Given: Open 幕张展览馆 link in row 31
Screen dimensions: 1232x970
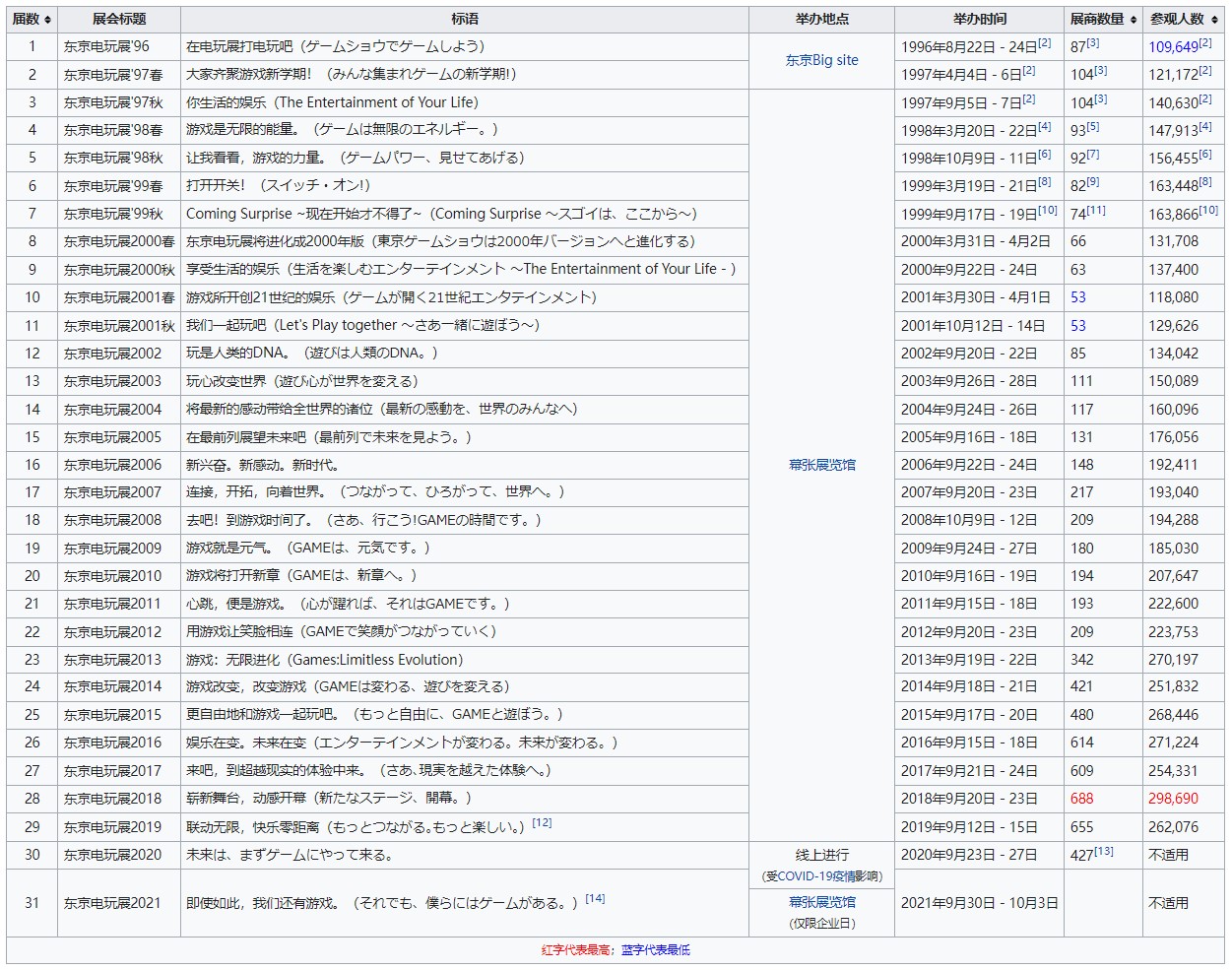Looking at the screenshot, I should (x=821, y=902).
